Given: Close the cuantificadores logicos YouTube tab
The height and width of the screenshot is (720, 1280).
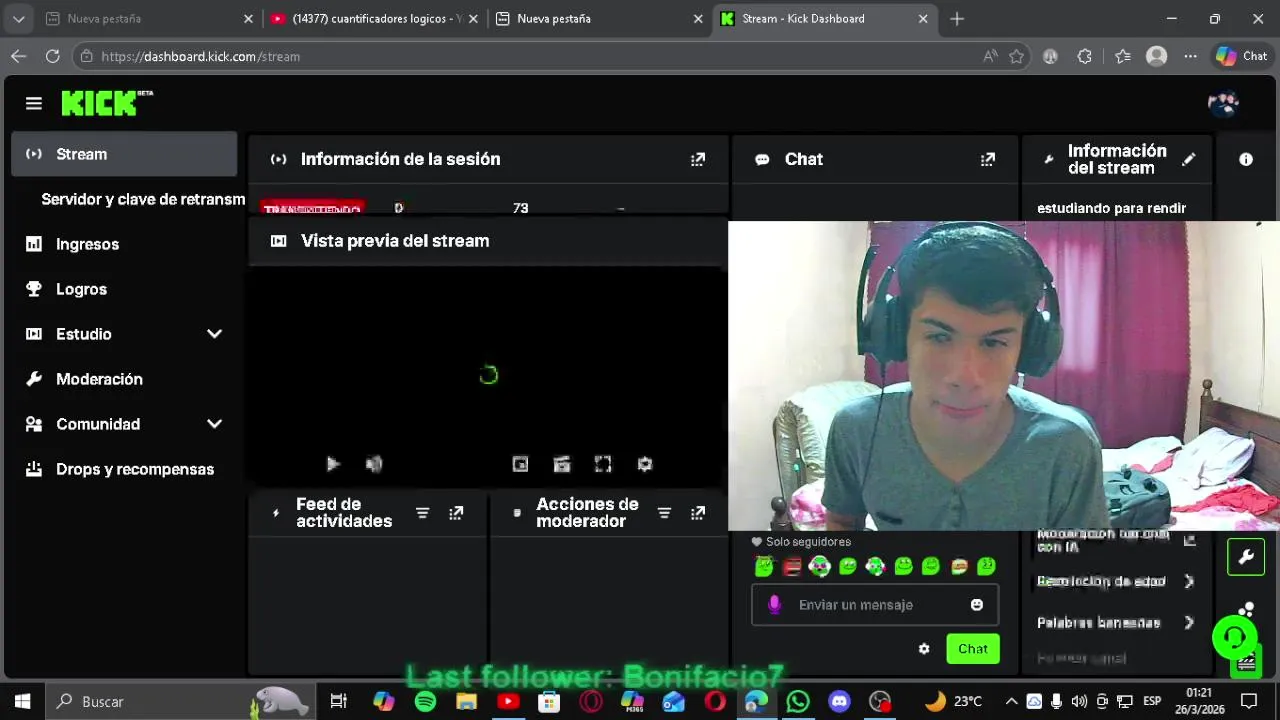Looking at the screenshot, I should (x=473, y=18).
